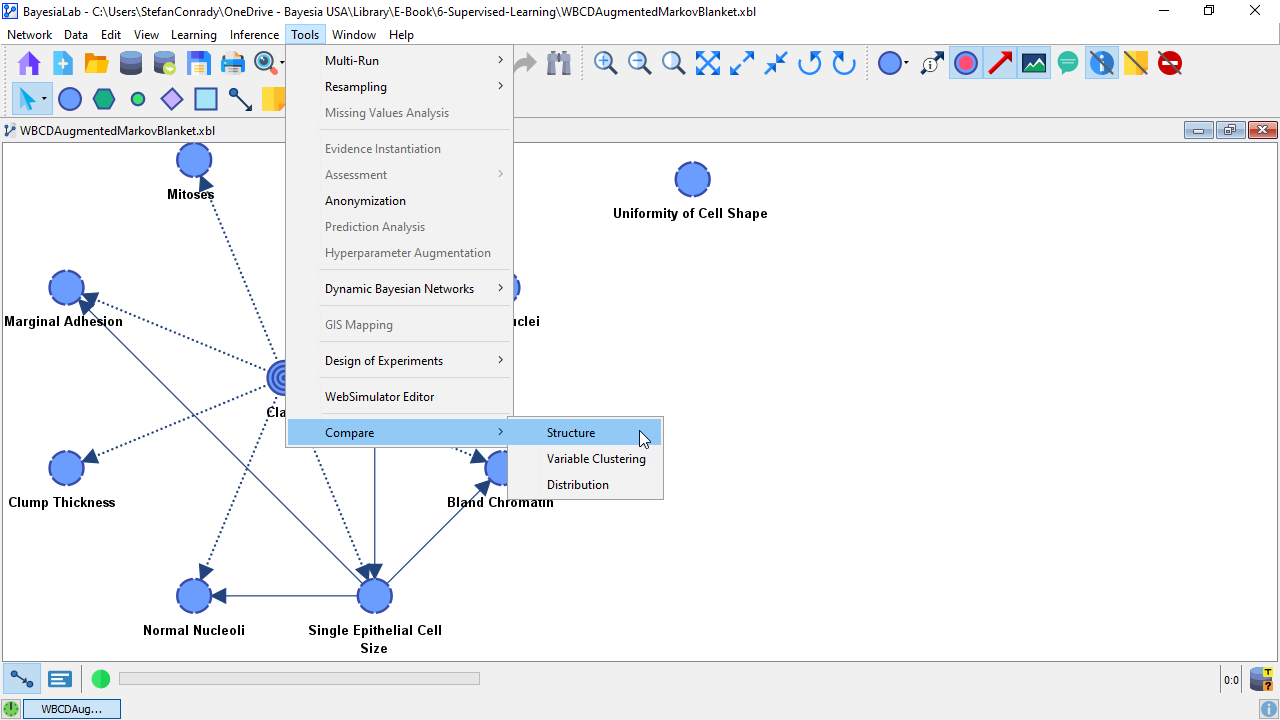Select the arc creation tool
The height and width of the screenshot is (720, 1280).
240,99
